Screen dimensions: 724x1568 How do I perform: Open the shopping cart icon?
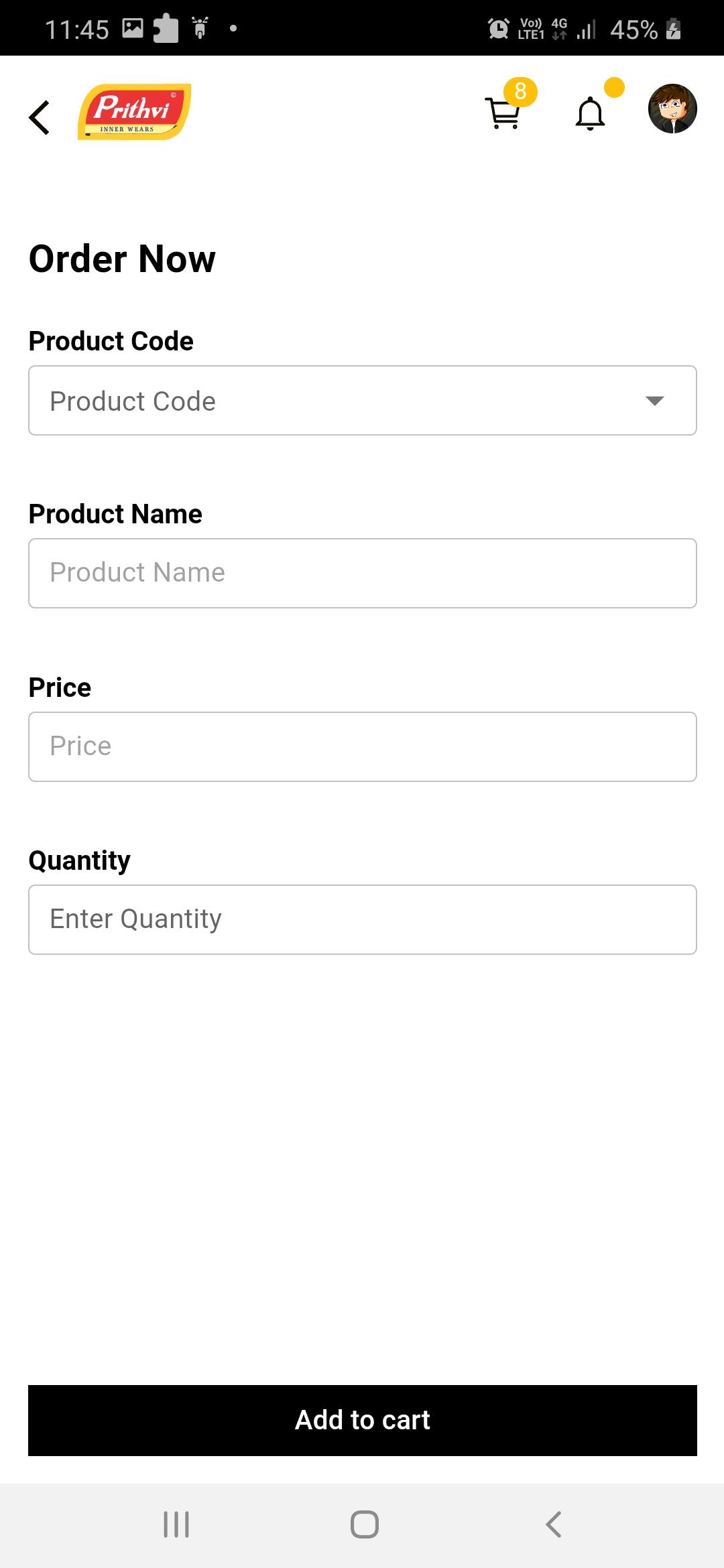tap(502, 113)
